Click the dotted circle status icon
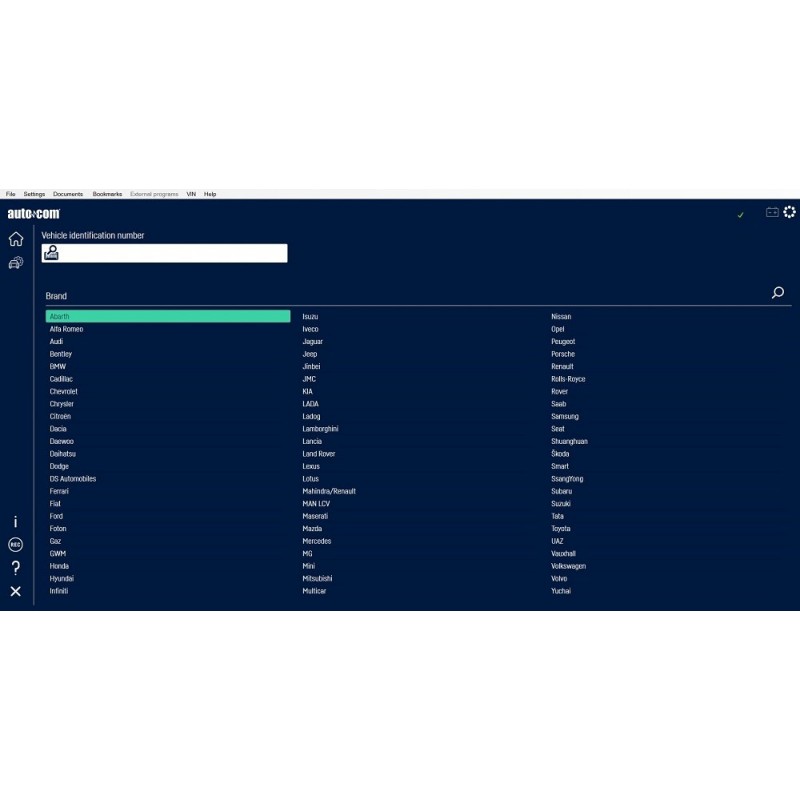The height and width of the screenshot is (800, 800). [x=790, y=212]
